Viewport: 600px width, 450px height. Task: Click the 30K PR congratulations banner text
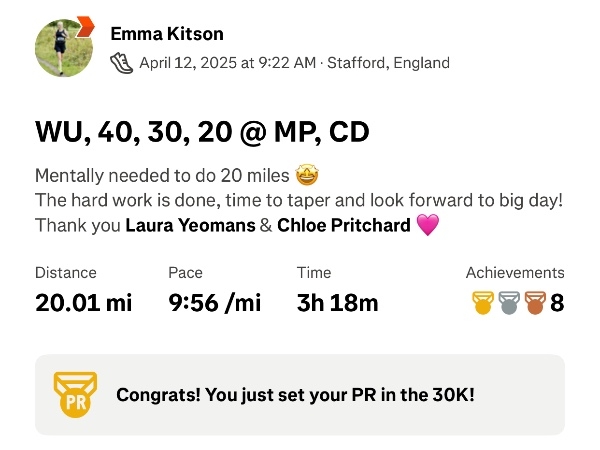coord(295,395)
